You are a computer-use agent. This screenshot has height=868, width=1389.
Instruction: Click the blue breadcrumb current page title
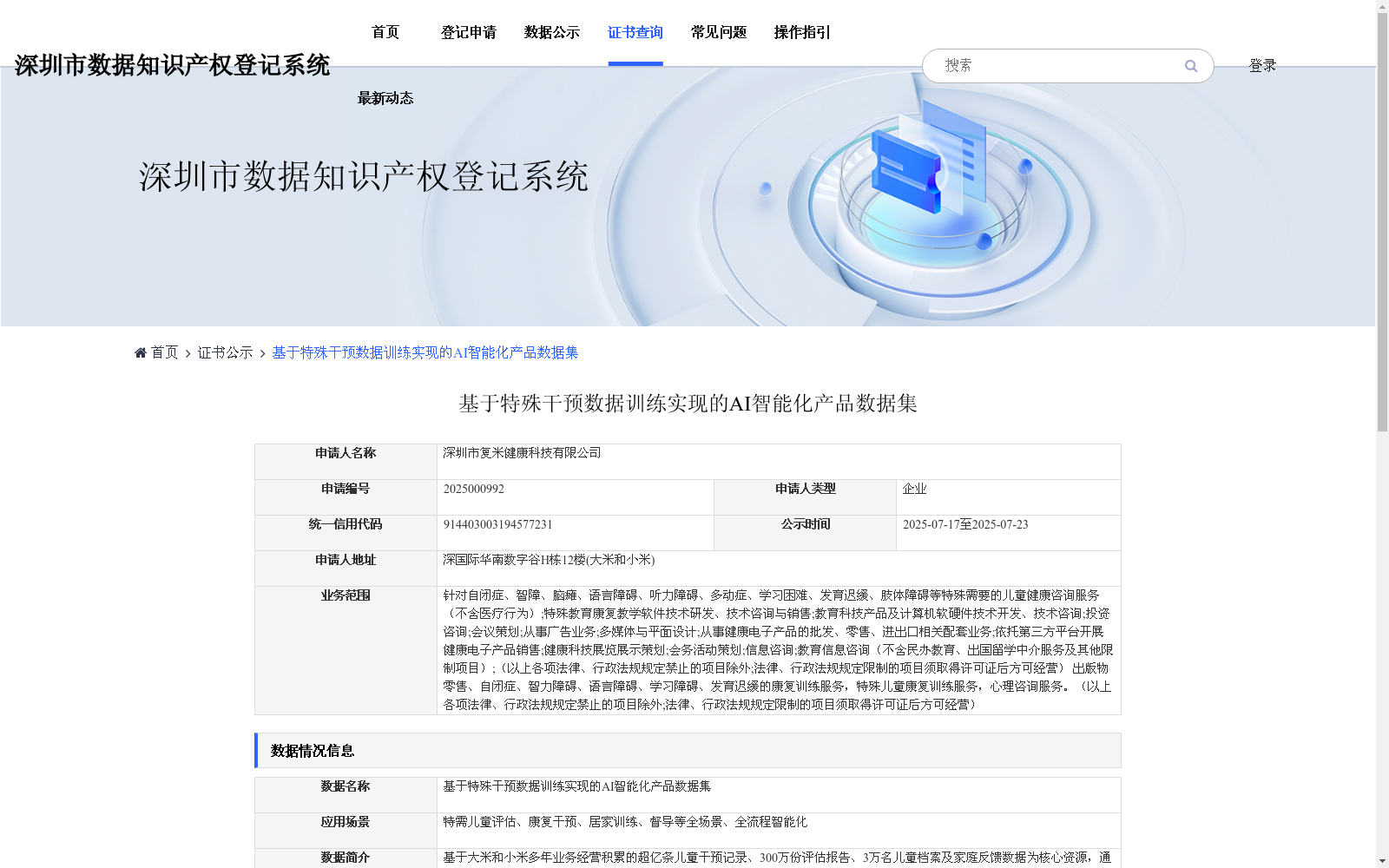click(x=425, y=352)
